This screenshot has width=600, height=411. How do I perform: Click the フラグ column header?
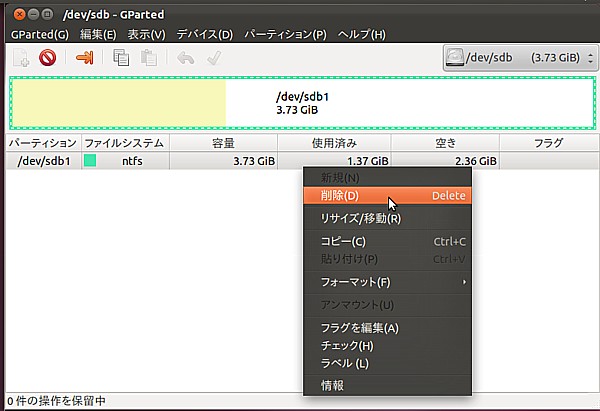click(x=549, y=143)
